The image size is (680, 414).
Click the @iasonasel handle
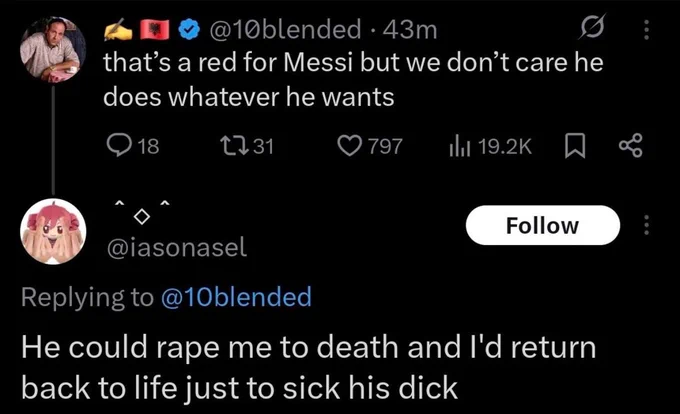(x=177, y=248)
